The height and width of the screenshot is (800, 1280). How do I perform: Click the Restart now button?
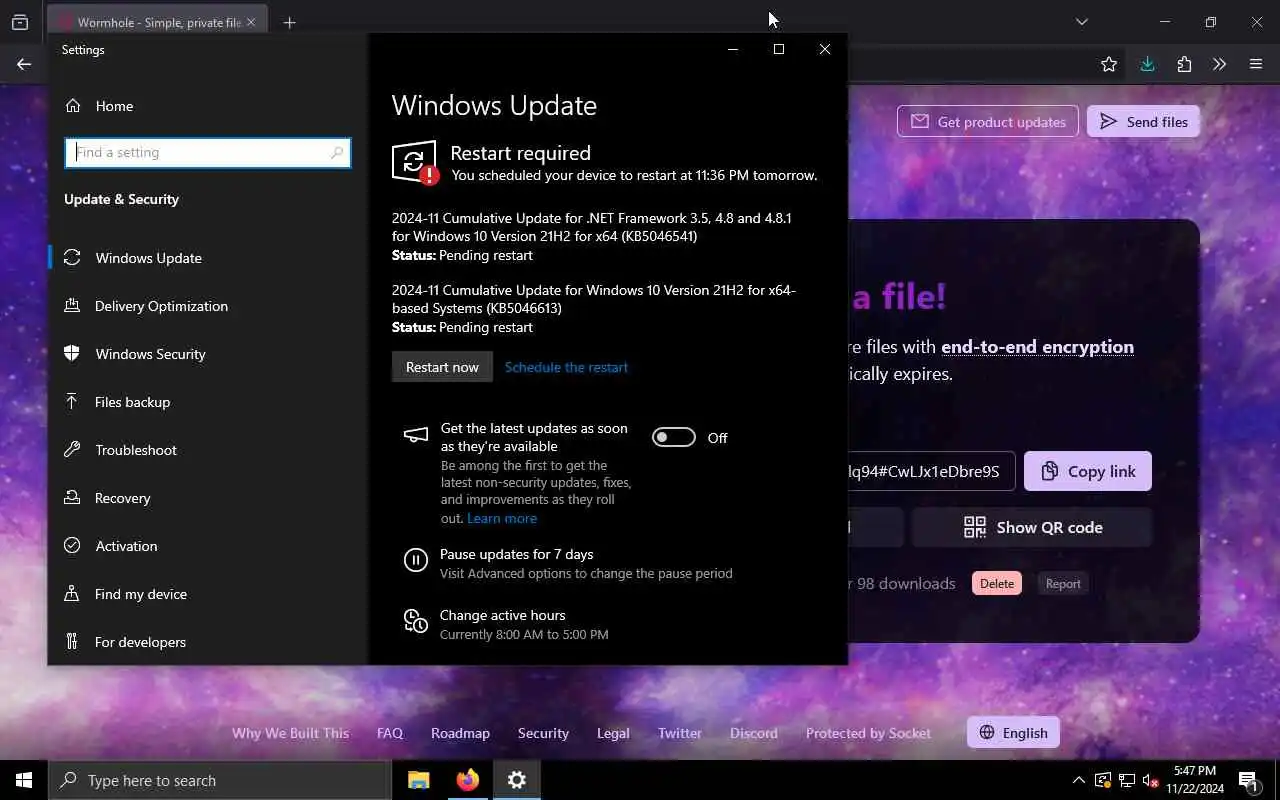coord(442,367)
